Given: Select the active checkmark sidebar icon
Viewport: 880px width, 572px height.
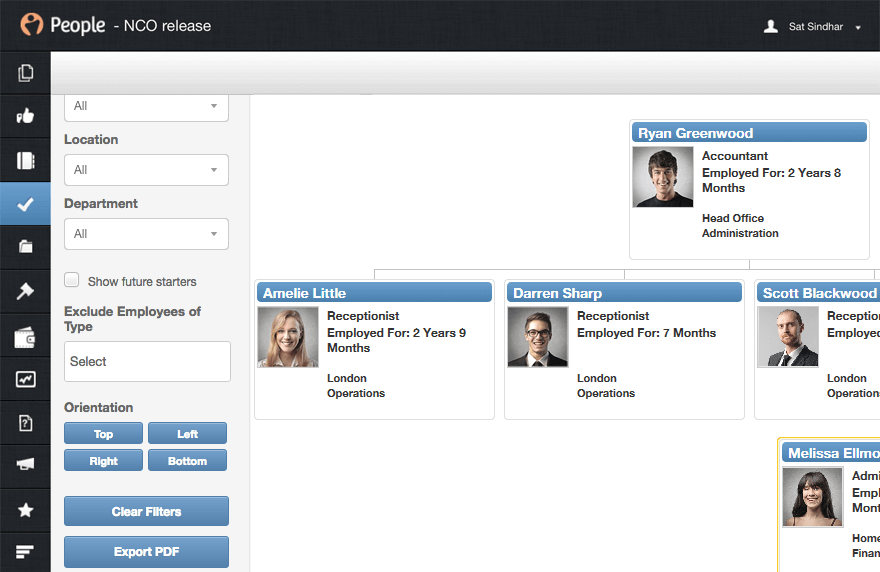Looking at the screenshot, I should pyautogui.click(x=25, y=204).
